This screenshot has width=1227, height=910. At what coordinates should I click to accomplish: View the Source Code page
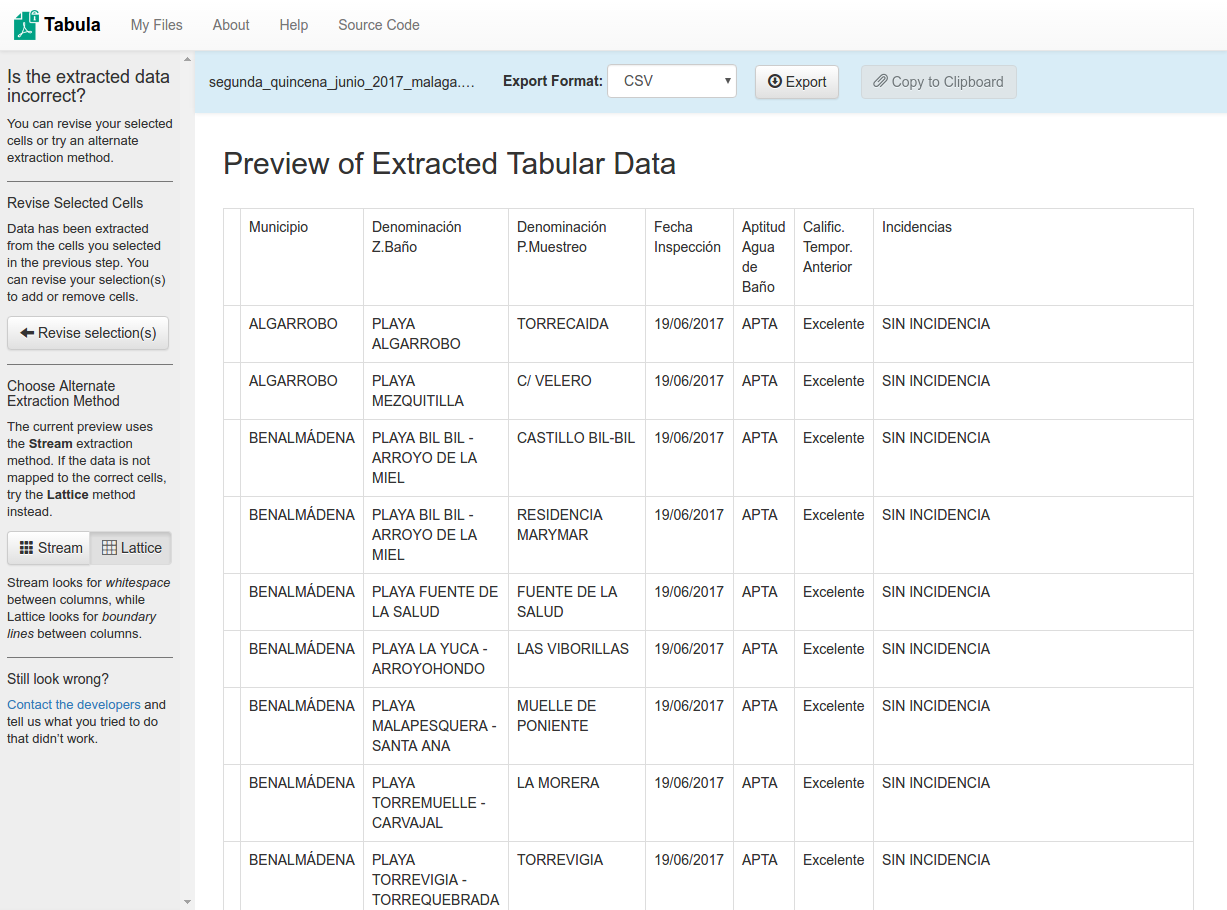(x=378, y=25)
